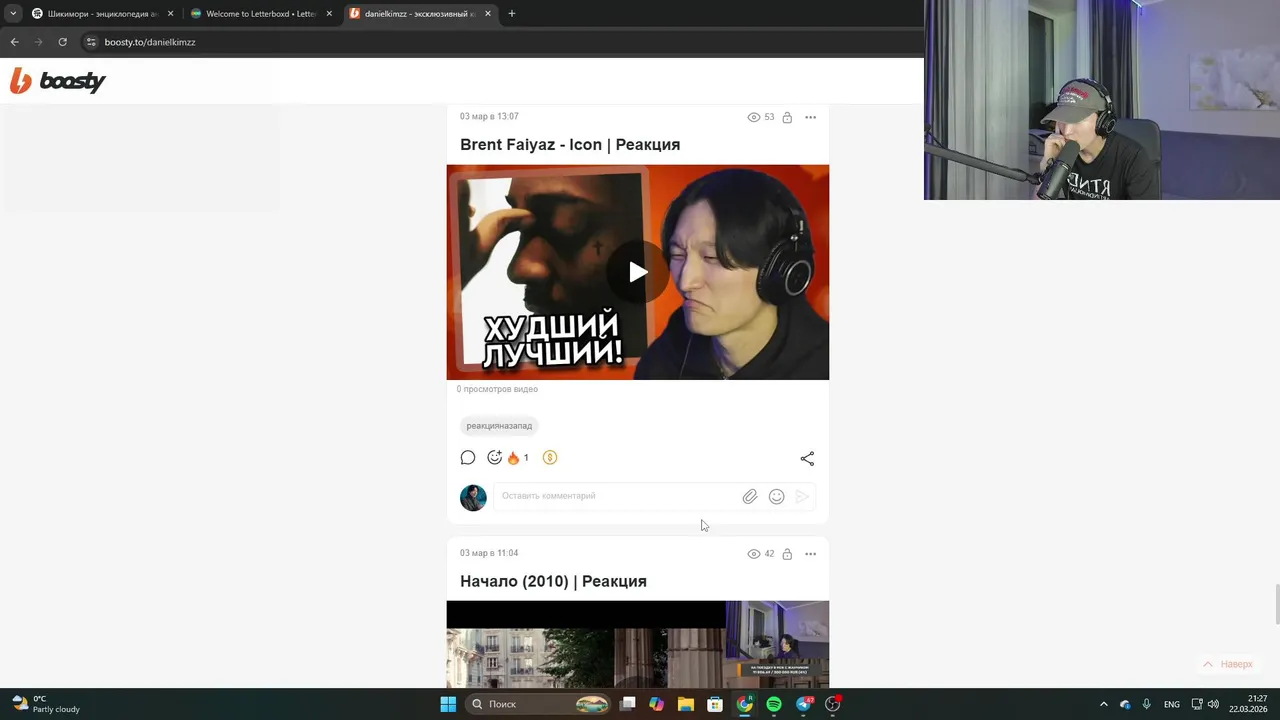Open more options on Brent Faiyaz post

(810, 117)
